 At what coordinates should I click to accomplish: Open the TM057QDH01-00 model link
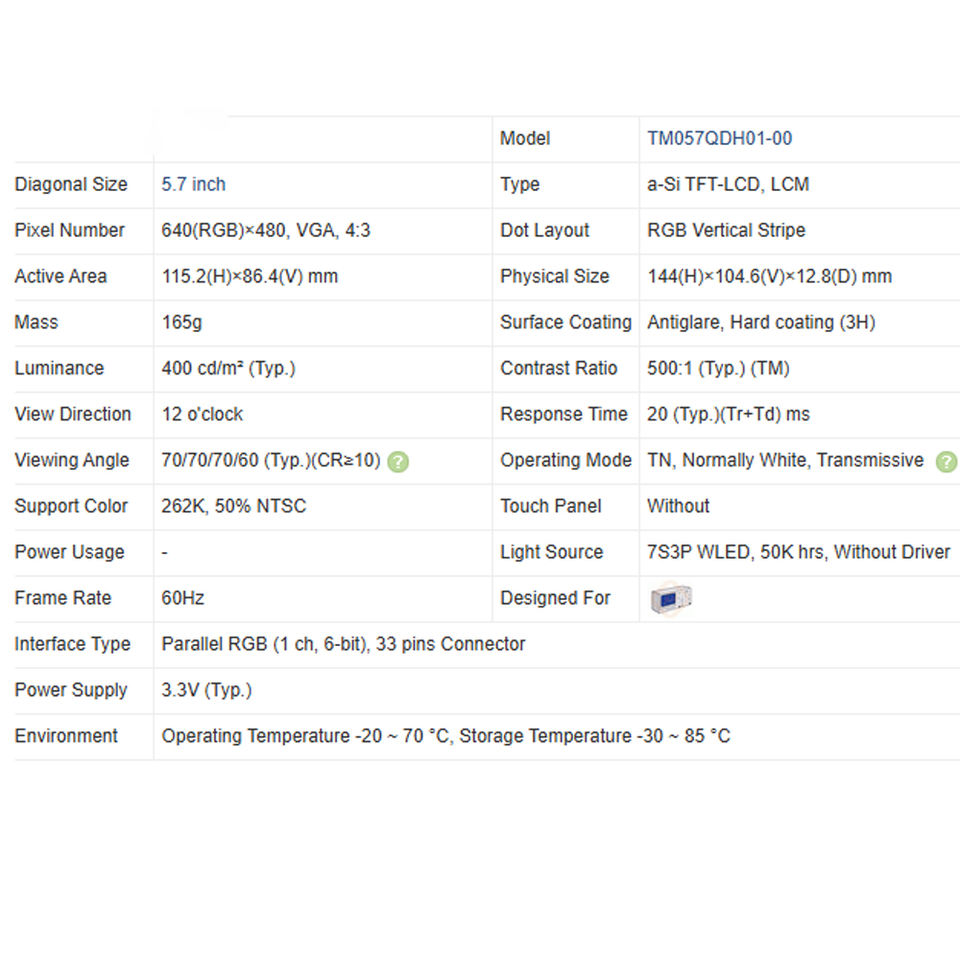[719, 138]
